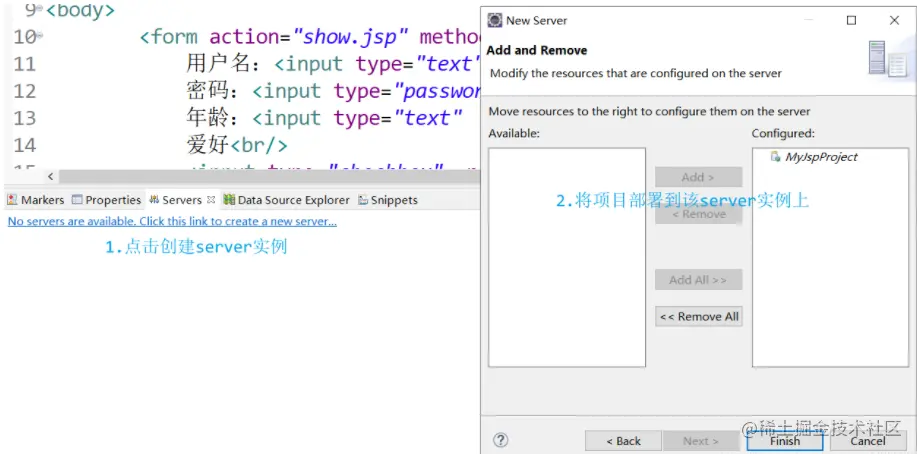The width and height of the screenshot is (917, 454).
Task: Click Finish in New Server dialog
Action: [x=785, y=441]
